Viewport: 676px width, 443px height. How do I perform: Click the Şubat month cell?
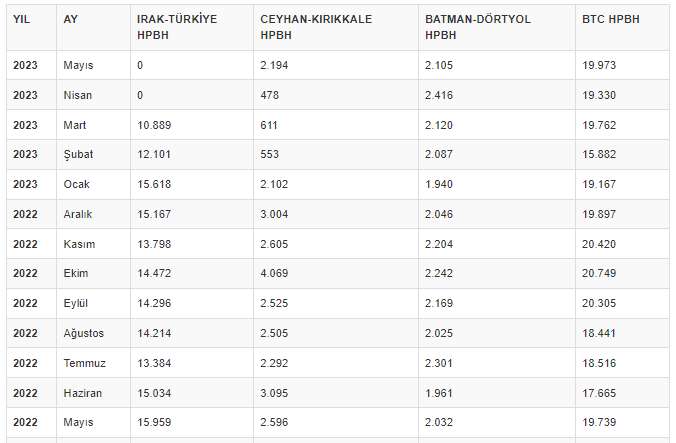coord(78,155)
